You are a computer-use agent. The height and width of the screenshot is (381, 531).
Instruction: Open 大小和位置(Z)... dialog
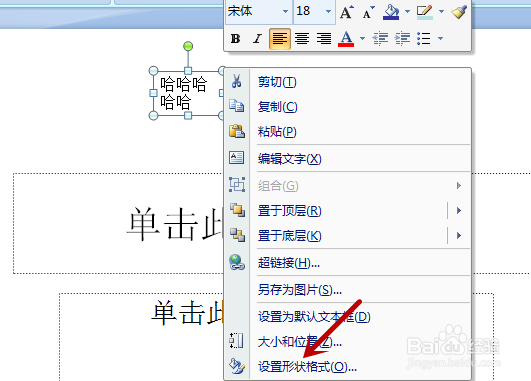coord(348,341)
